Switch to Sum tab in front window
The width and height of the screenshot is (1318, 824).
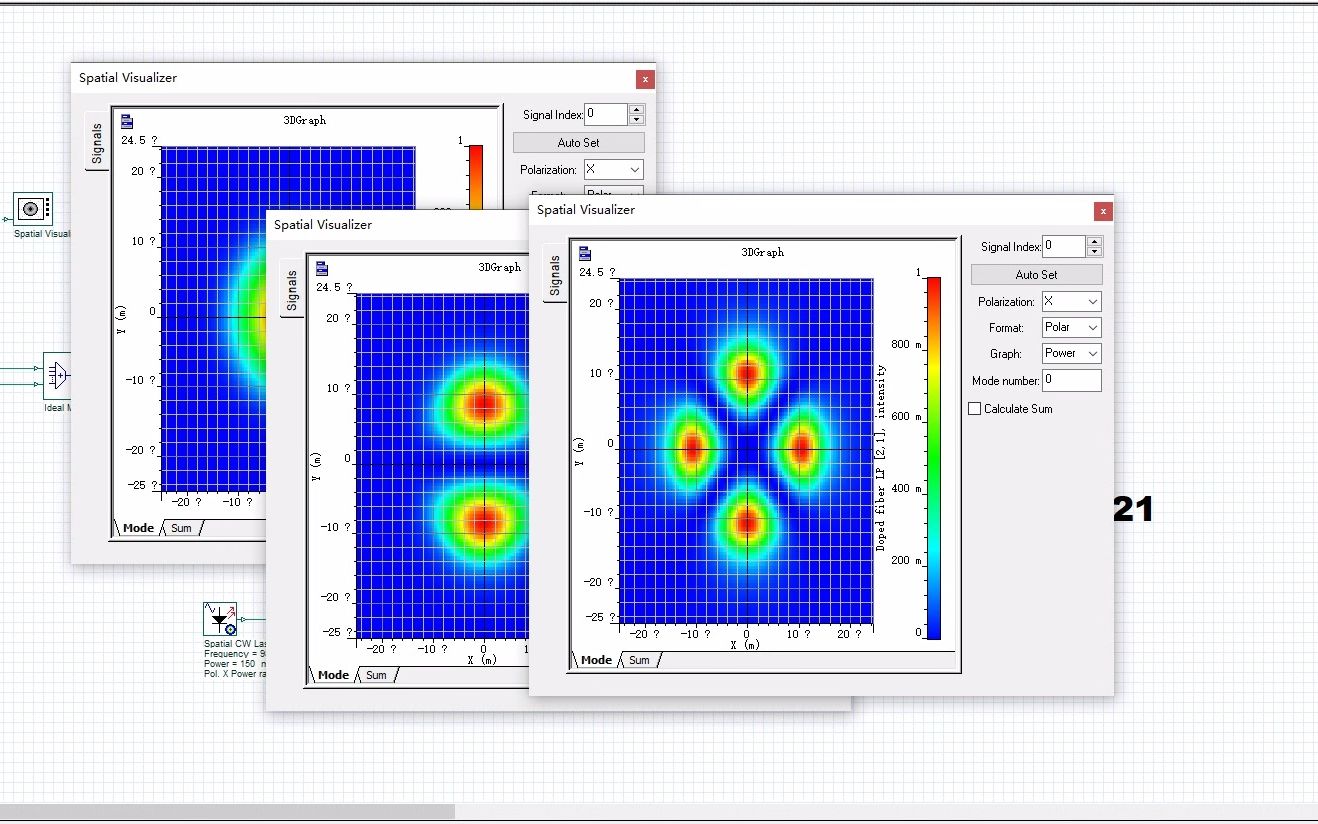(x=639, y=660)
